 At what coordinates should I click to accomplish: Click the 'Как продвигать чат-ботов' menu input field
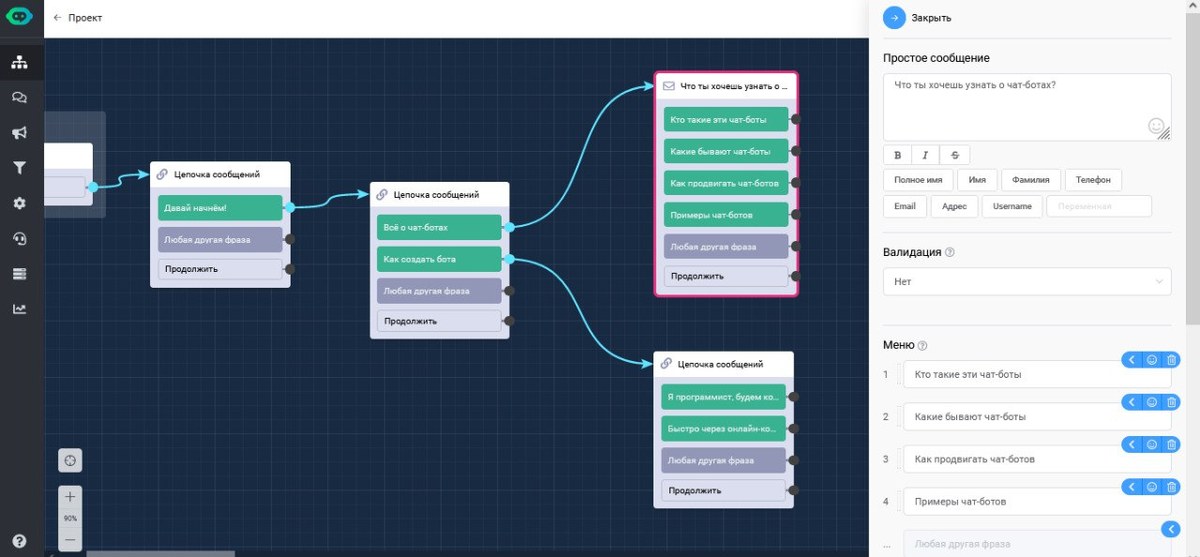tap(1010, 459)
